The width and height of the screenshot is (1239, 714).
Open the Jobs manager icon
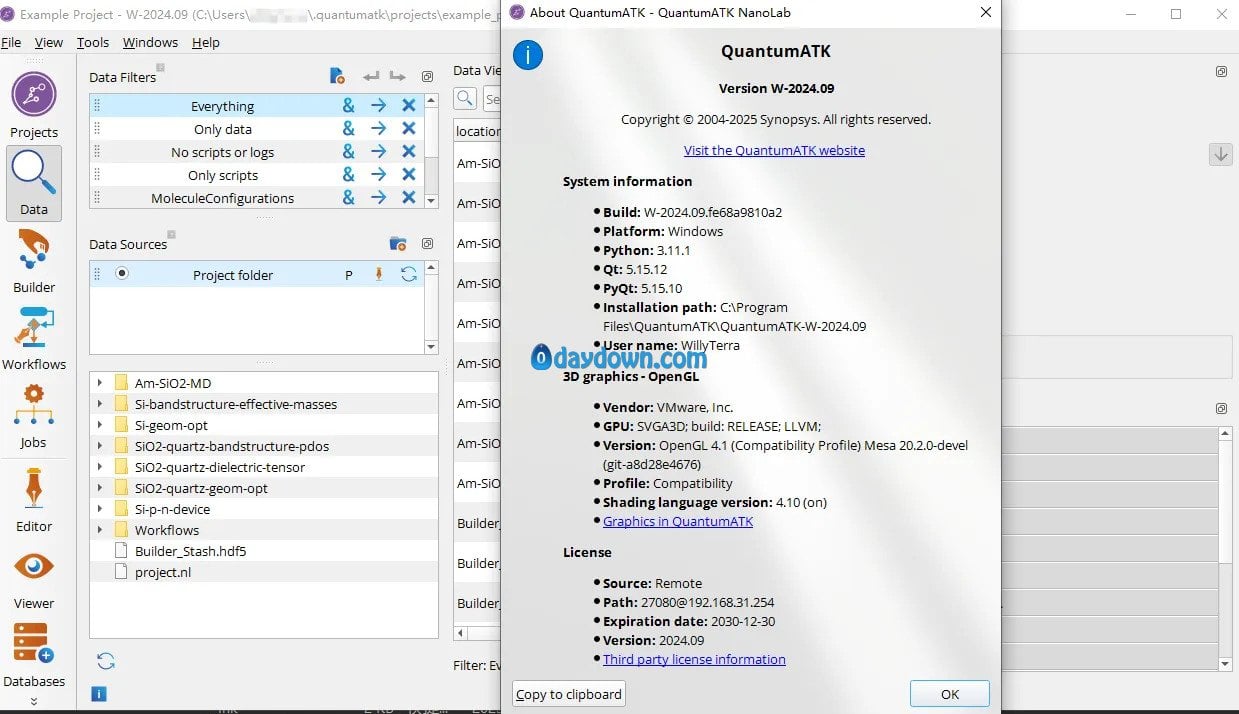pyautogui.click(x=34, y=406)
